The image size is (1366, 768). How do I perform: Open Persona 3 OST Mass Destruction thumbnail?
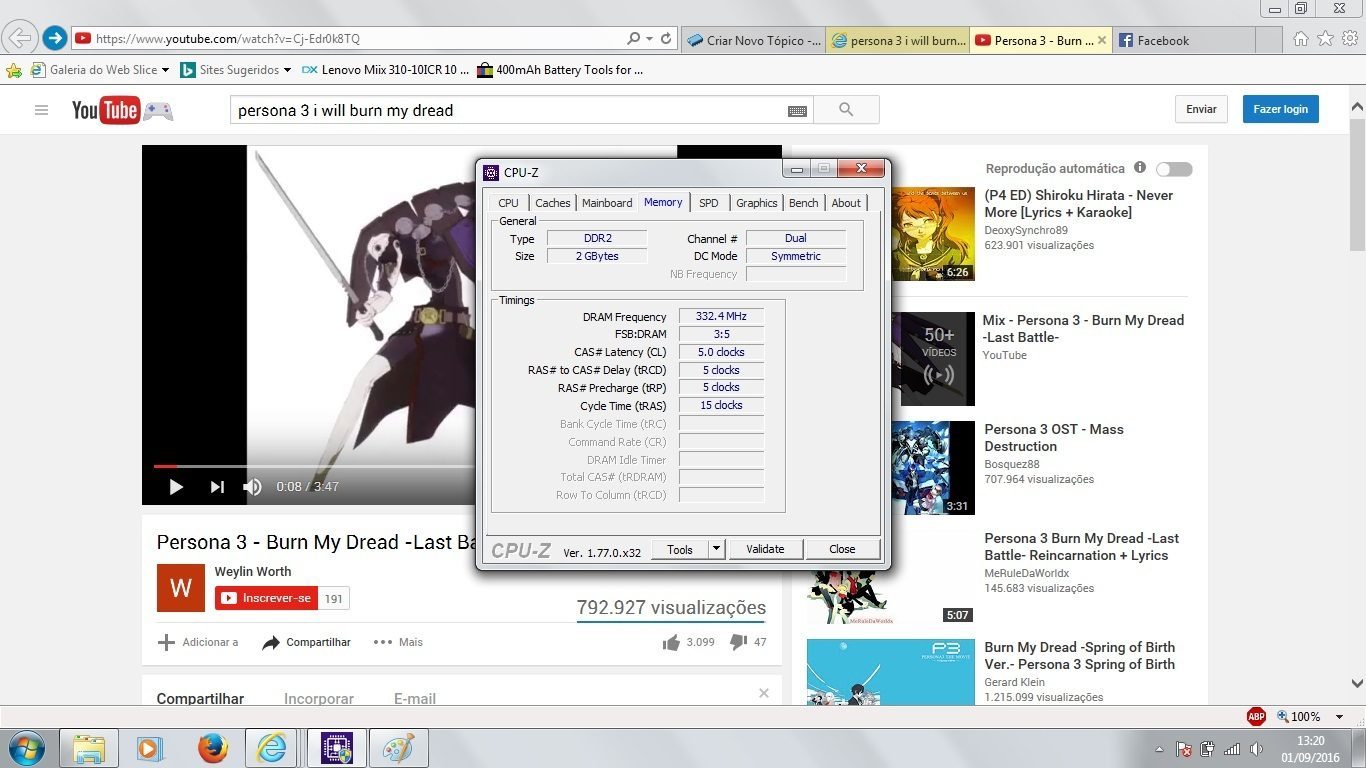coord(932,467)
